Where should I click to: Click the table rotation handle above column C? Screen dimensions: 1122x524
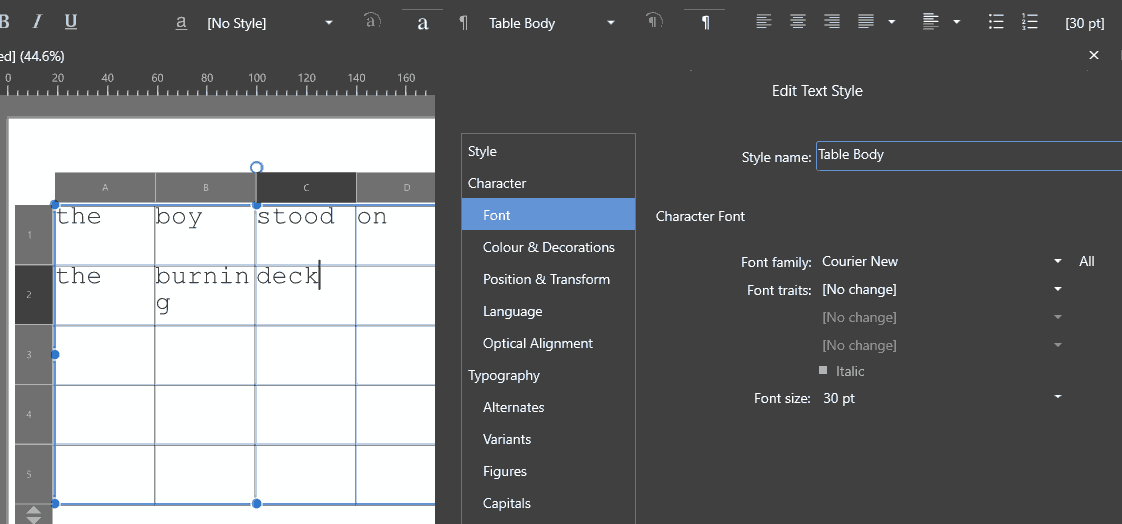257,167
